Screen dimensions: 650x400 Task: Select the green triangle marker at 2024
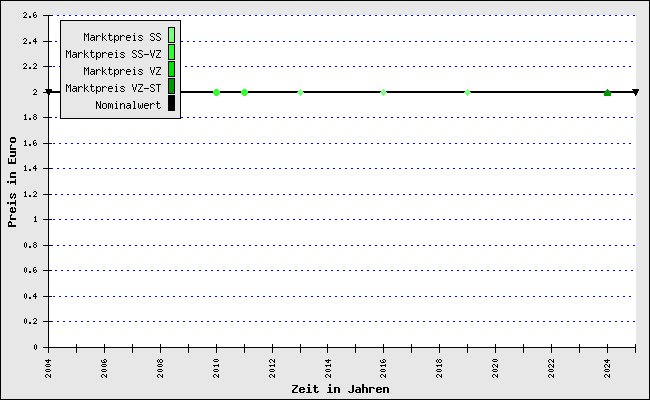coord(607,92)
